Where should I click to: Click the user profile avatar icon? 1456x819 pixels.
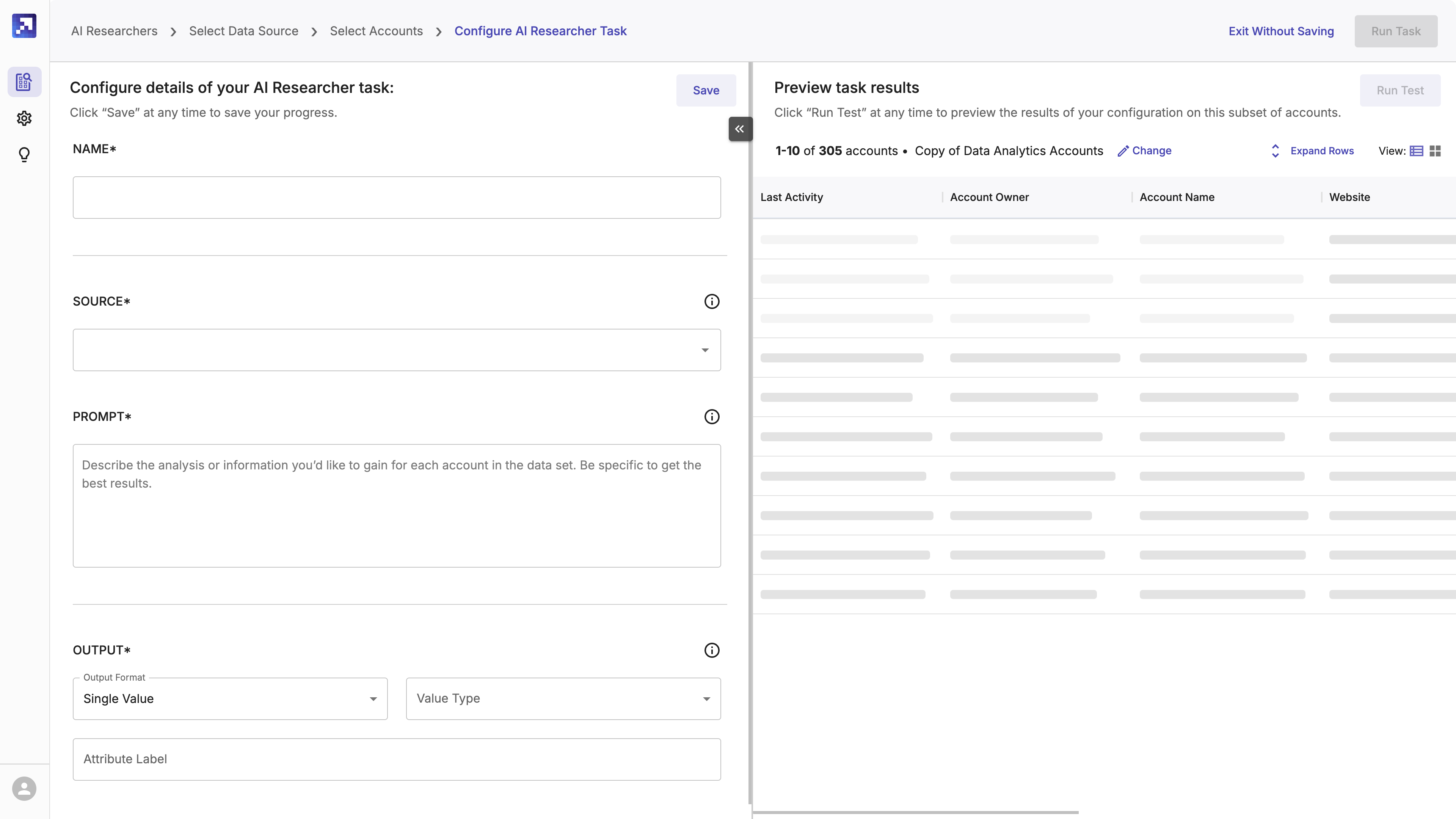click(x=24, y=789)
